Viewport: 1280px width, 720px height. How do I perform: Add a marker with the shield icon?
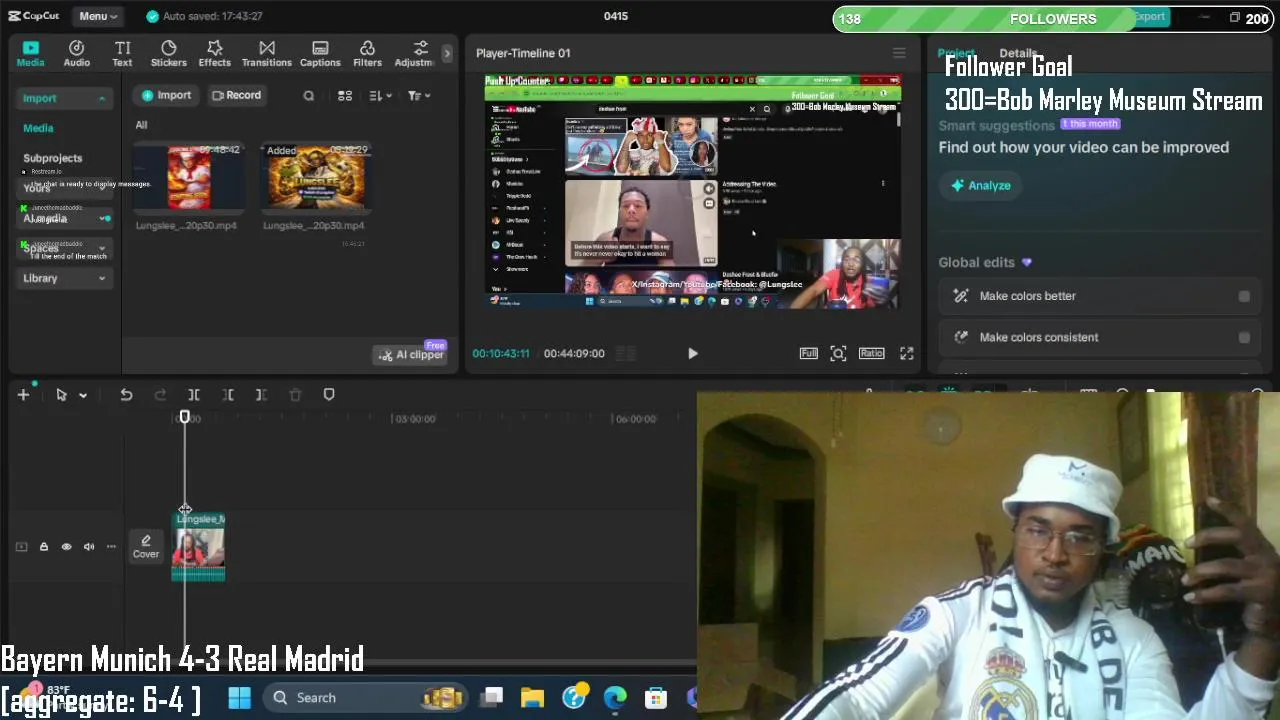(x=329, y=395)
